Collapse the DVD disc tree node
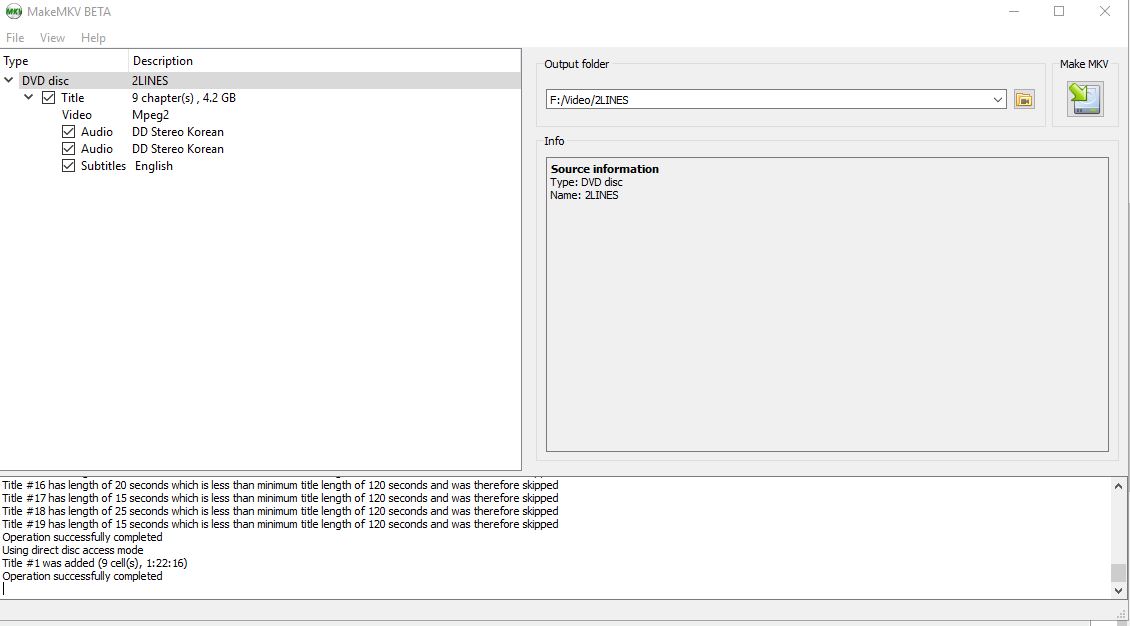Image resolution: width=1130 pixels, height=626 pixels. point(9,80)
